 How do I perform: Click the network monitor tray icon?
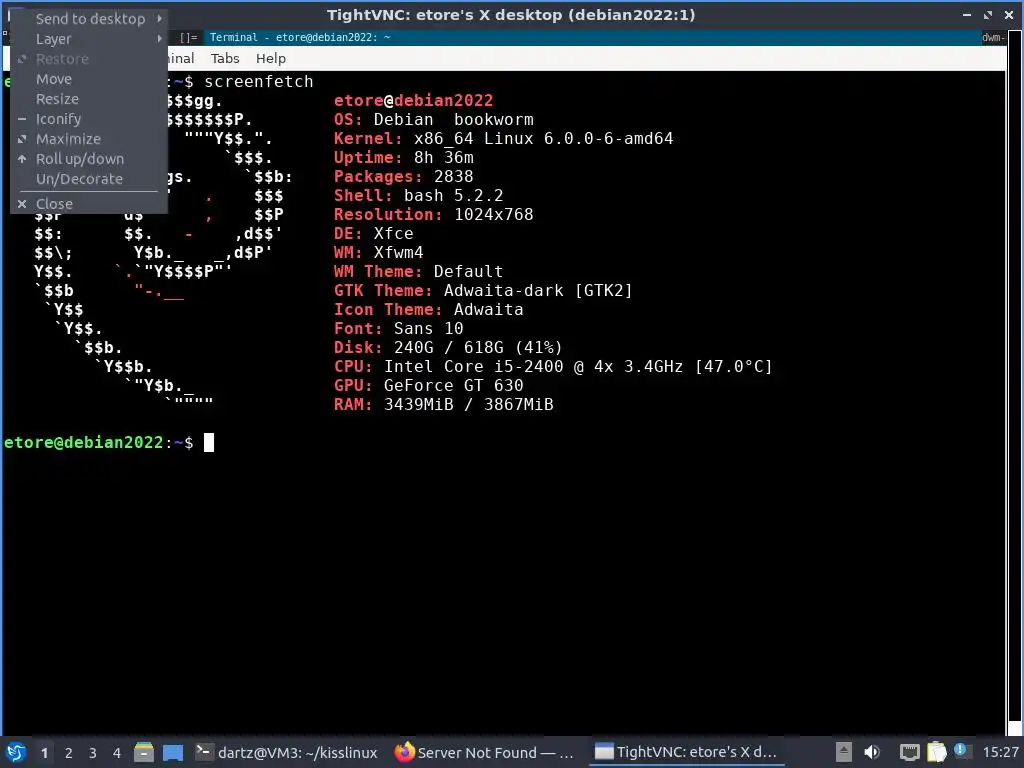coord(909,753)
